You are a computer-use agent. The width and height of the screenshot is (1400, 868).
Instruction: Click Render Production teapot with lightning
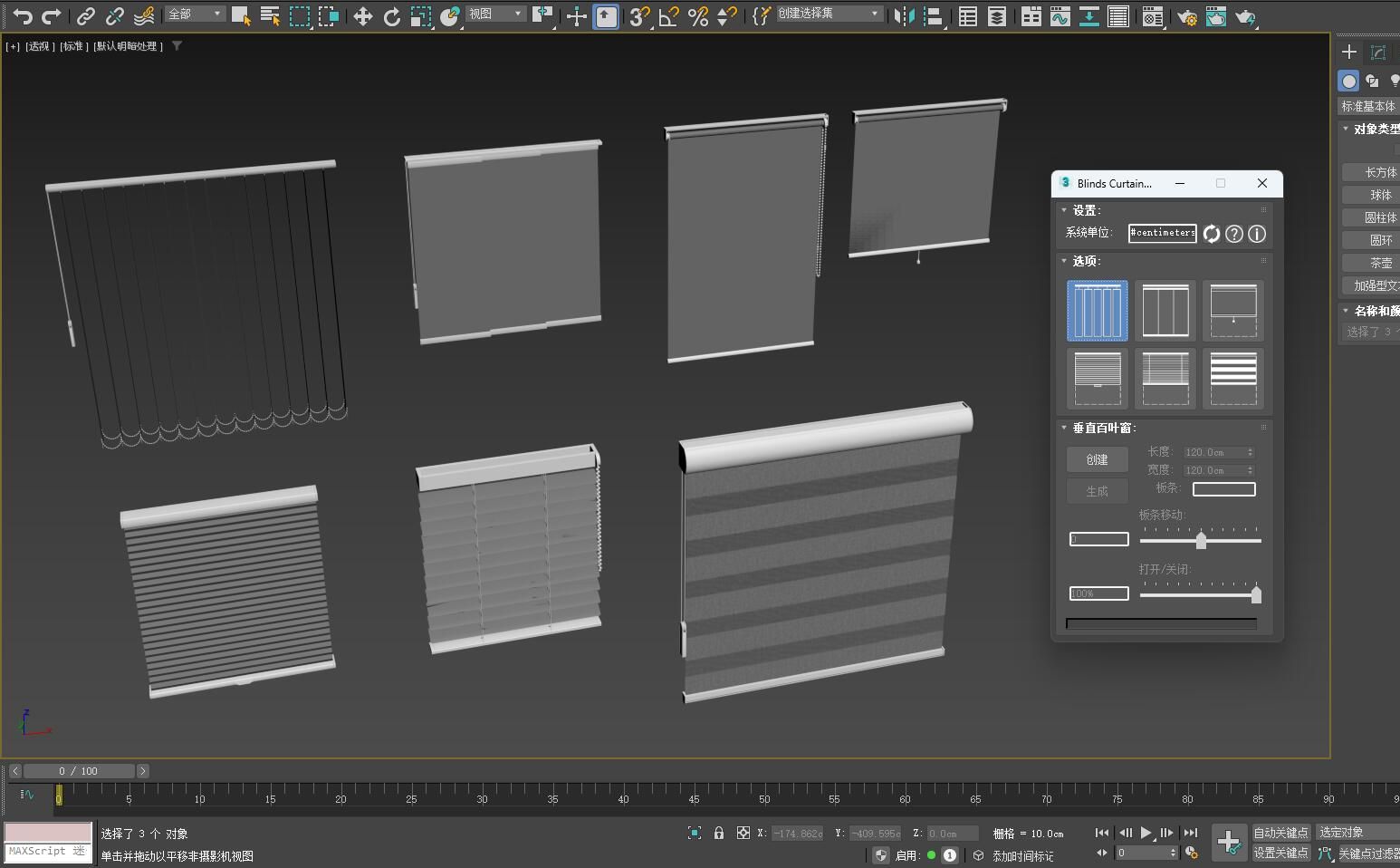pos(1246,15)
